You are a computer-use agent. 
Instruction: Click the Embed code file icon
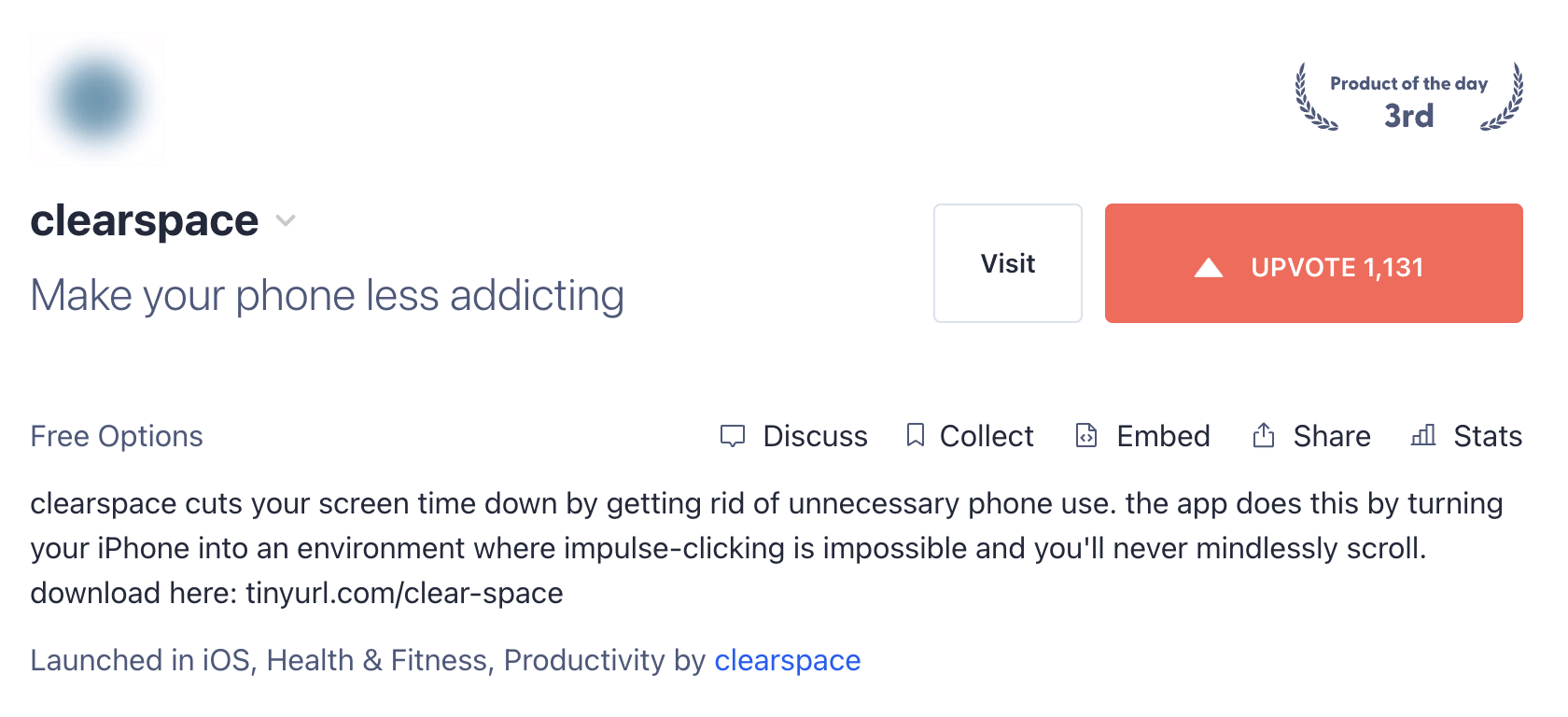[1086, 435]
